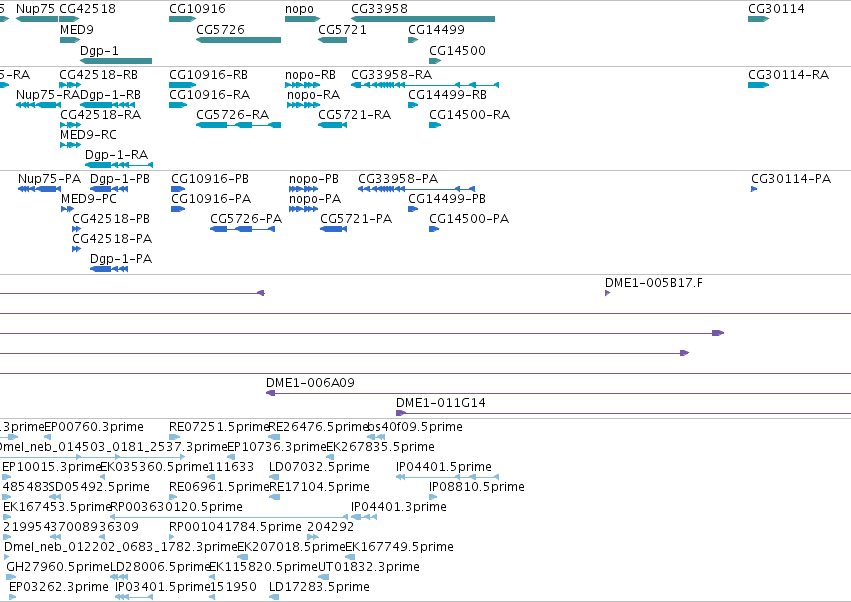Screen dimensions: 851x602
Task: Click EST IP04401.3prime
Action: pyautogui.click(x=399, y=507)
